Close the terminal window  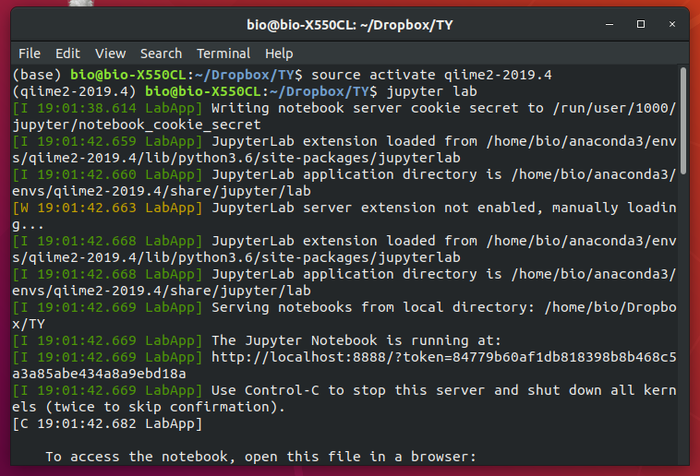671,22
